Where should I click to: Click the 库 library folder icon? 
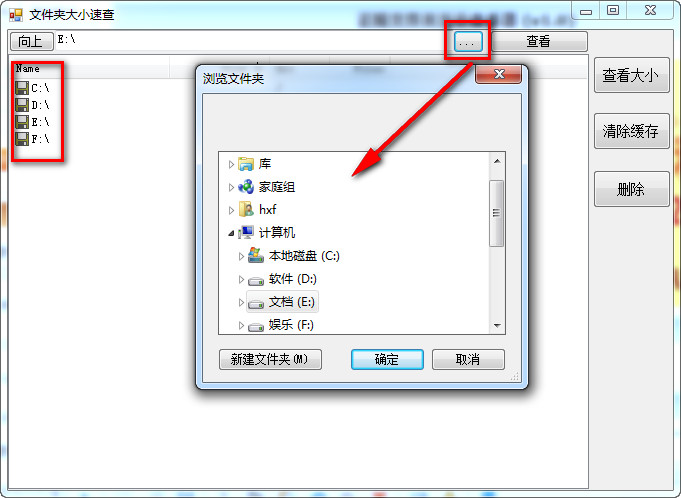(246, 164)
